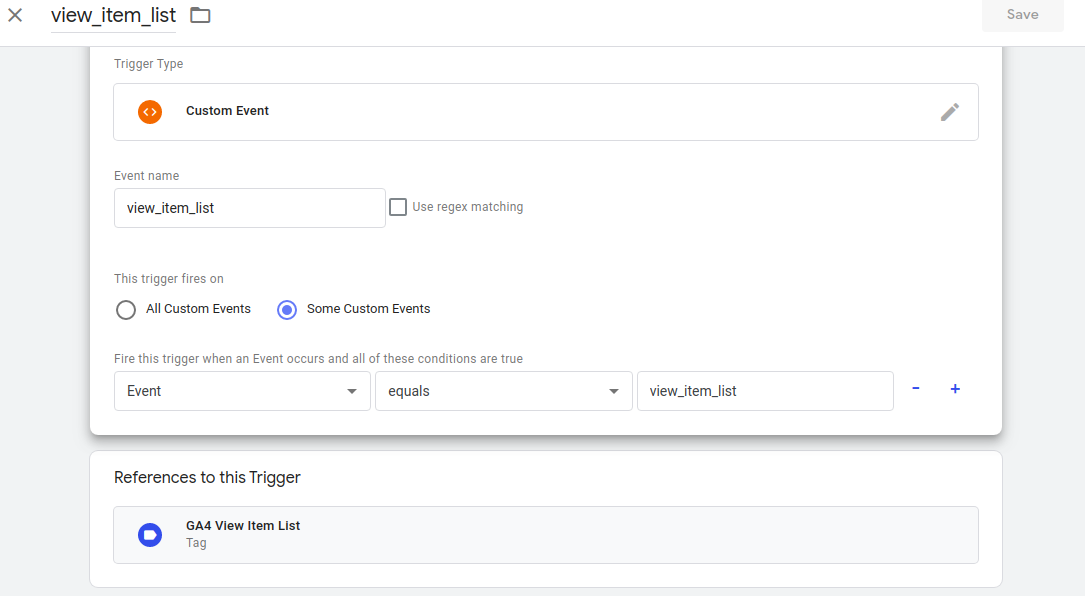Image resolution: width=1085 pixels, height=596 pixels.
Task: Remove the condition with the minus icon
Action: click(915, 389)
